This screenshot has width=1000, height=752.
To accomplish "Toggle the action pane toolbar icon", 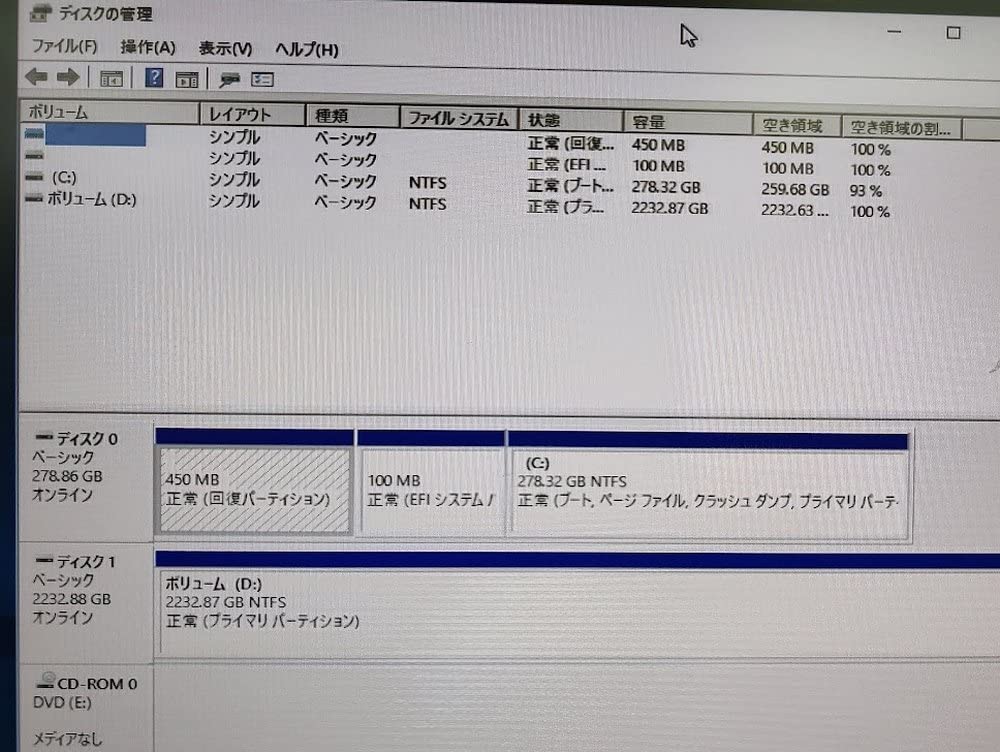I will (187, 80).
